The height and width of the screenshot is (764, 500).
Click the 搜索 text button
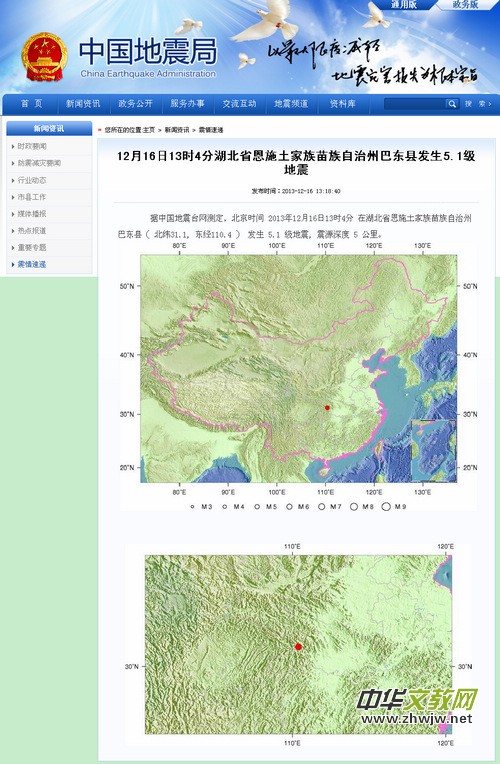pyautogui.click(x=476, y=104)
